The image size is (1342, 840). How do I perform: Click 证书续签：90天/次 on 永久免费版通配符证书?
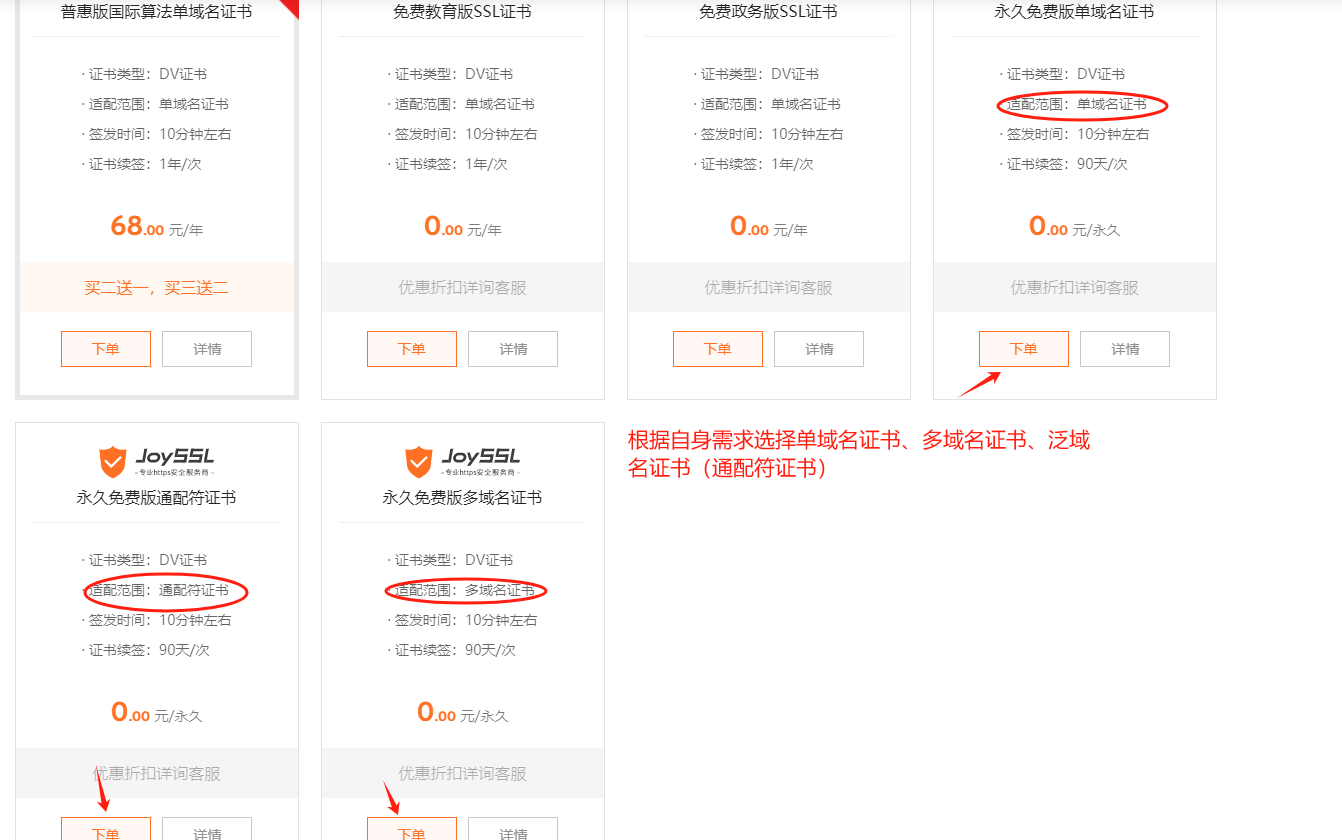[x=148, y=650]
